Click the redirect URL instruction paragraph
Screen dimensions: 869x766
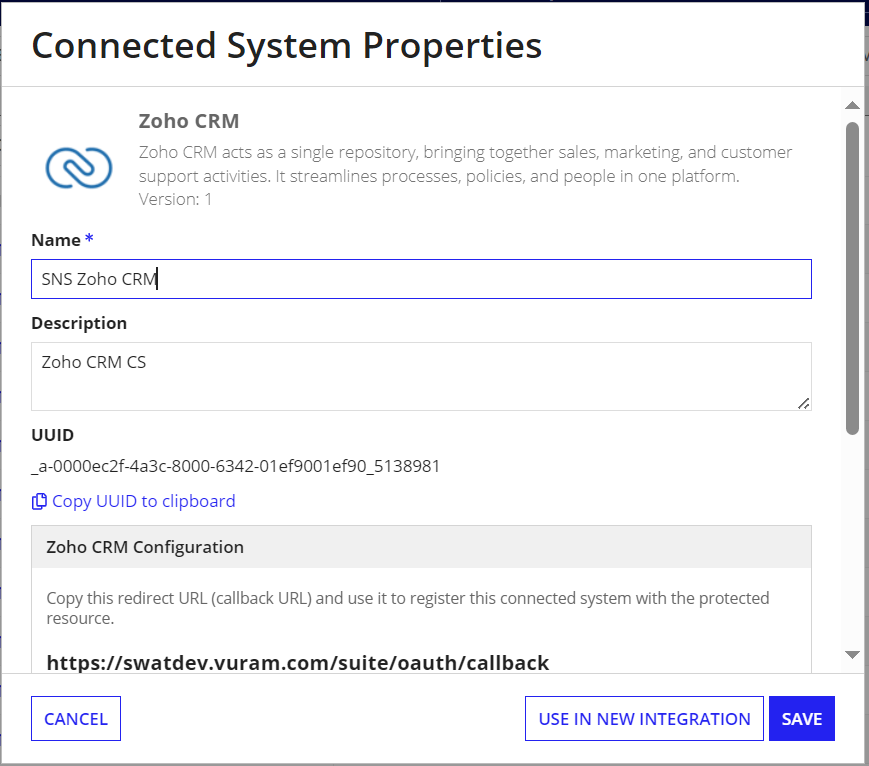(x=407, y=608)
